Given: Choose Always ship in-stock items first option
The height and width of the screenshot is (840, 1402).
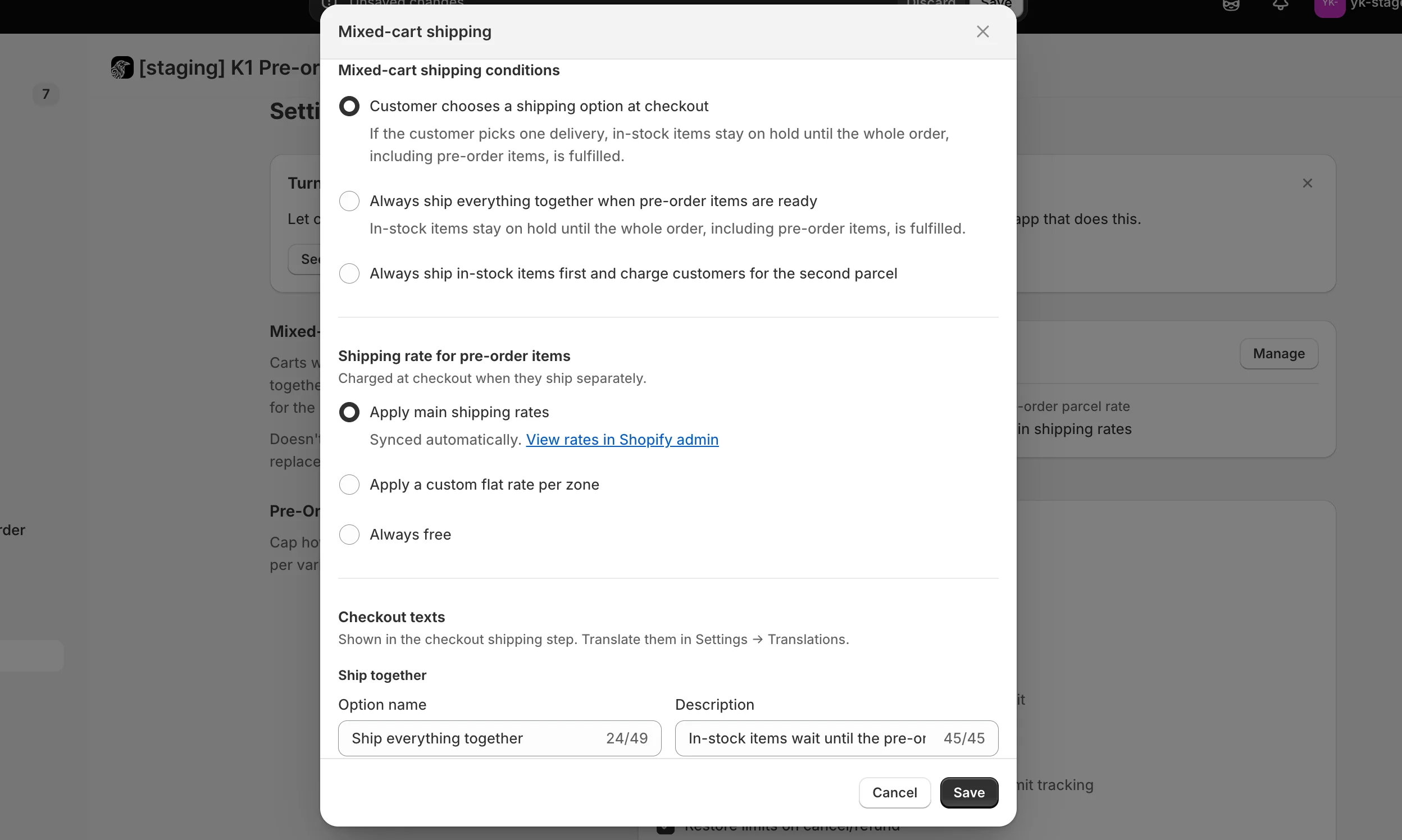Looking at the screenshot, I should pyautogui.click(x=349, y=273).
